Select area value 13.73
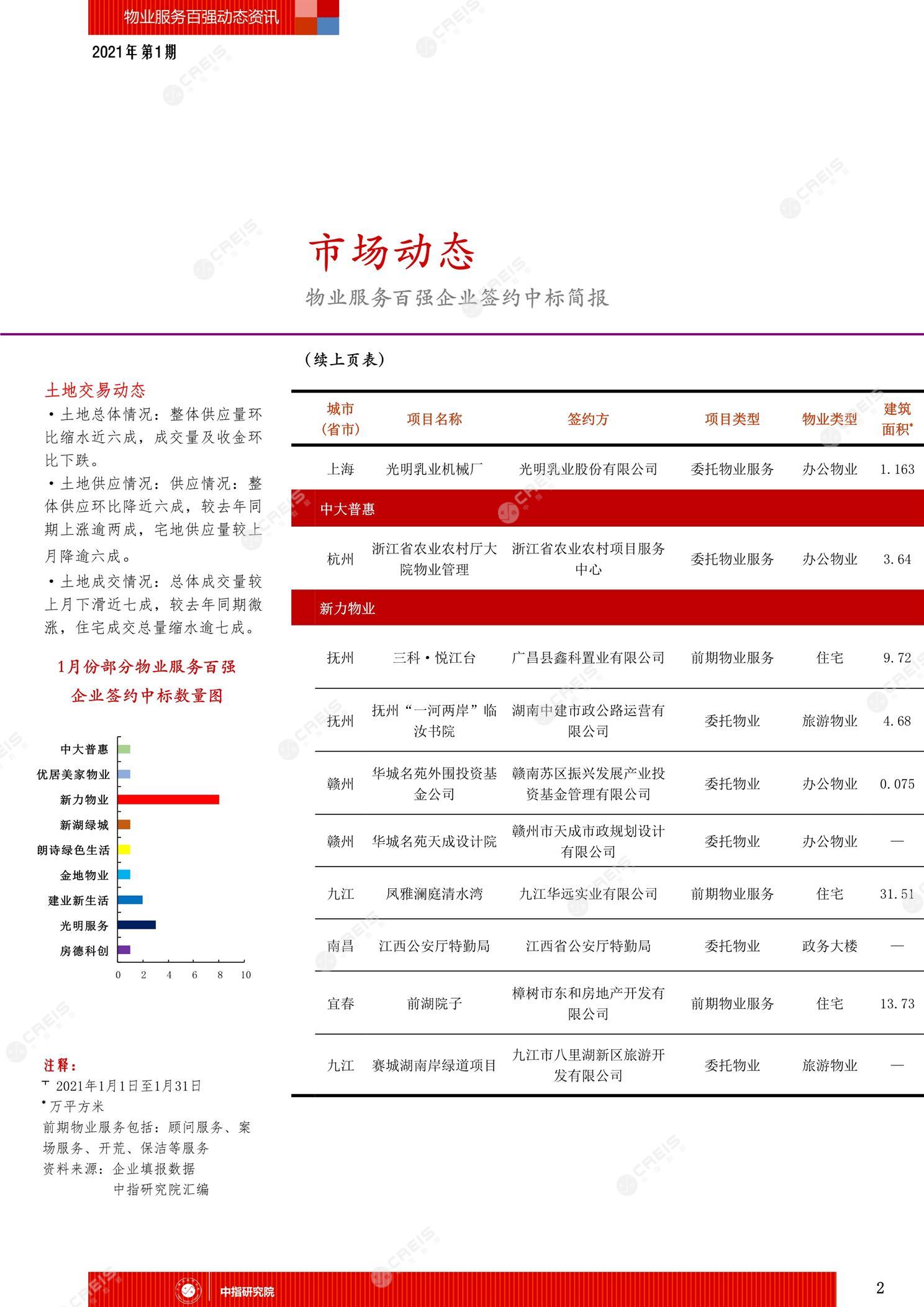The image size is (924, 1307). pos(897,1004)
